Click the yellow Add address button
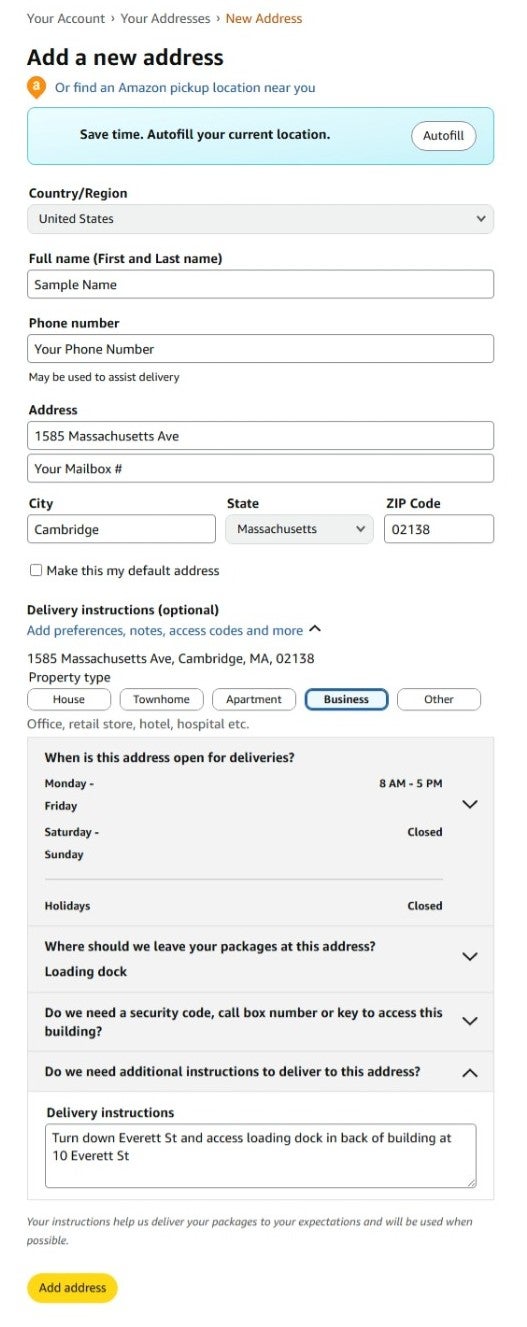This screenshot has width=527, height=1327. (72, 1288)
